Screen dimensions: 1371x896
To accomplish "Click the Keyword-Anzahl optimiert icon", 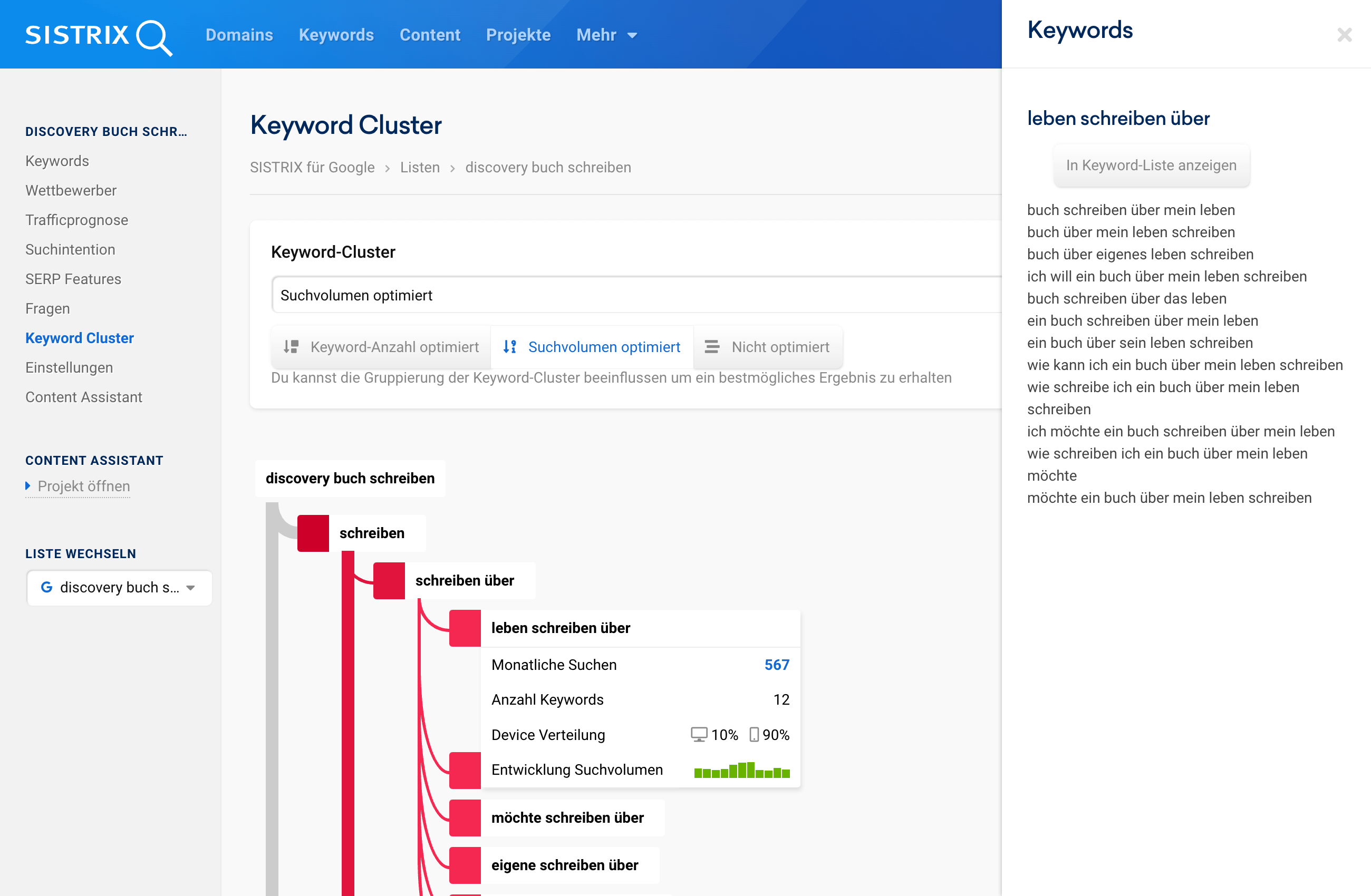I will 291,347.
